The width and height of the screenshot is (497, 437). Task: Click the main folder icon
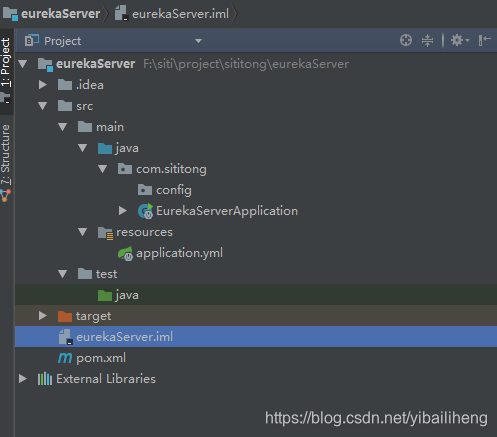[x=85, y=127]
